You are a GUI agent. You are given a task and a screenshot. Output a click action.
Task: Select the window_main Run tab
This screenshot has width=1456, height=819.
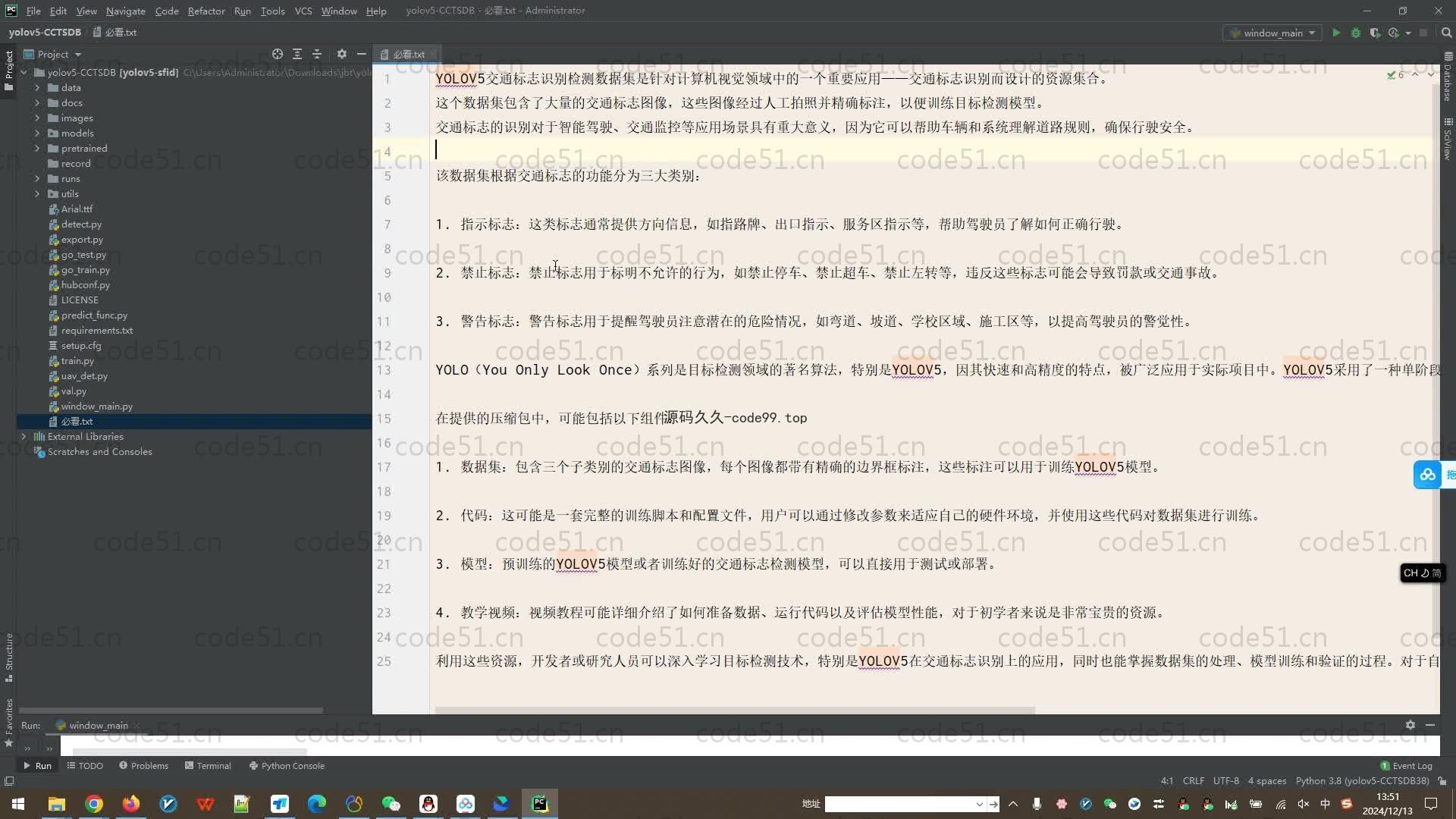(x=98, y=725)
